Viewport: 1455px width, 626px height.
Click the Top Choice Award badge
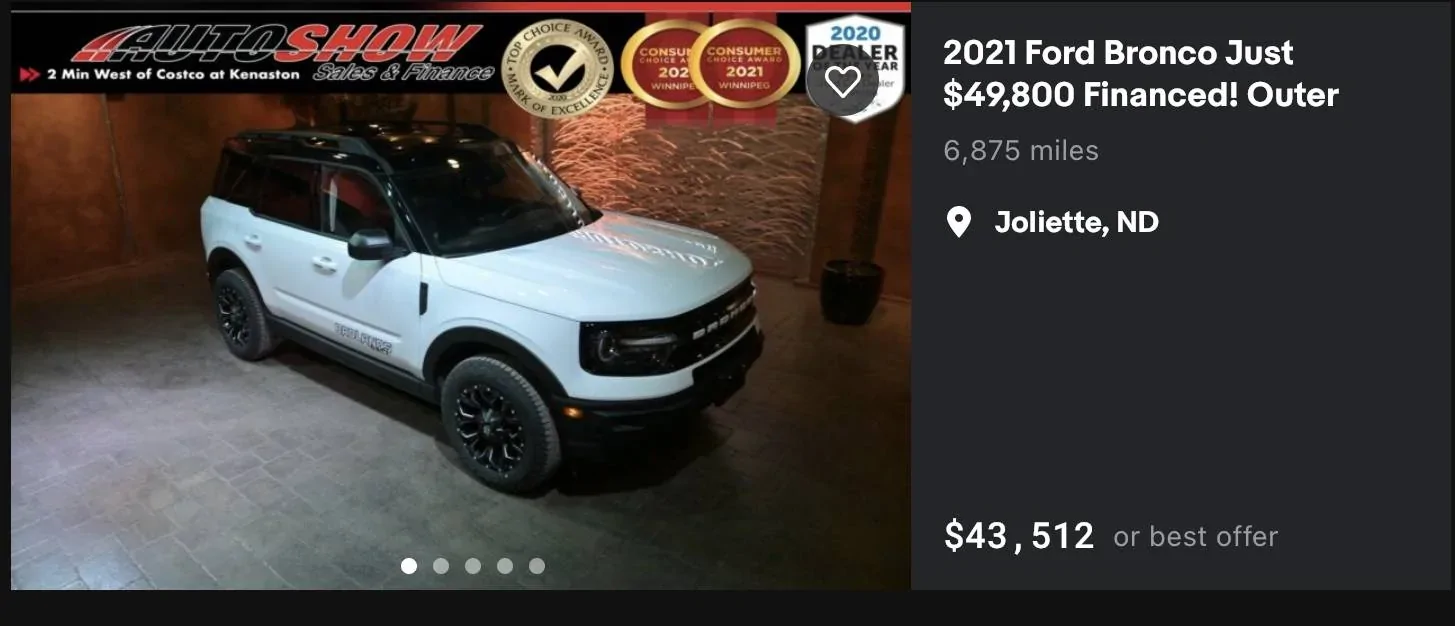[558, 68]
